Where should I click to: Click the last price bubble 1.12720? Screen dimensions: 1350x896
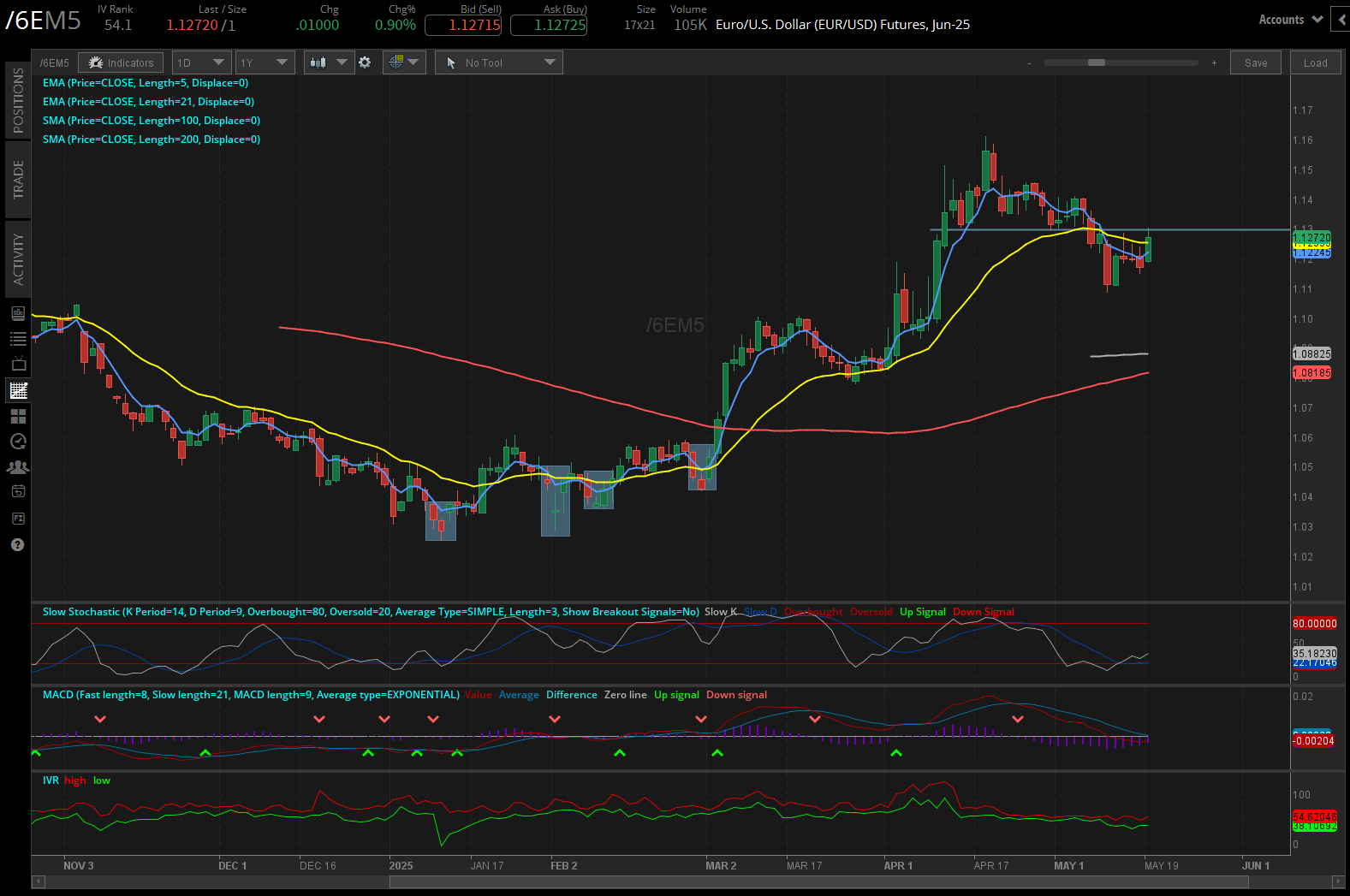pos(1311,237)
